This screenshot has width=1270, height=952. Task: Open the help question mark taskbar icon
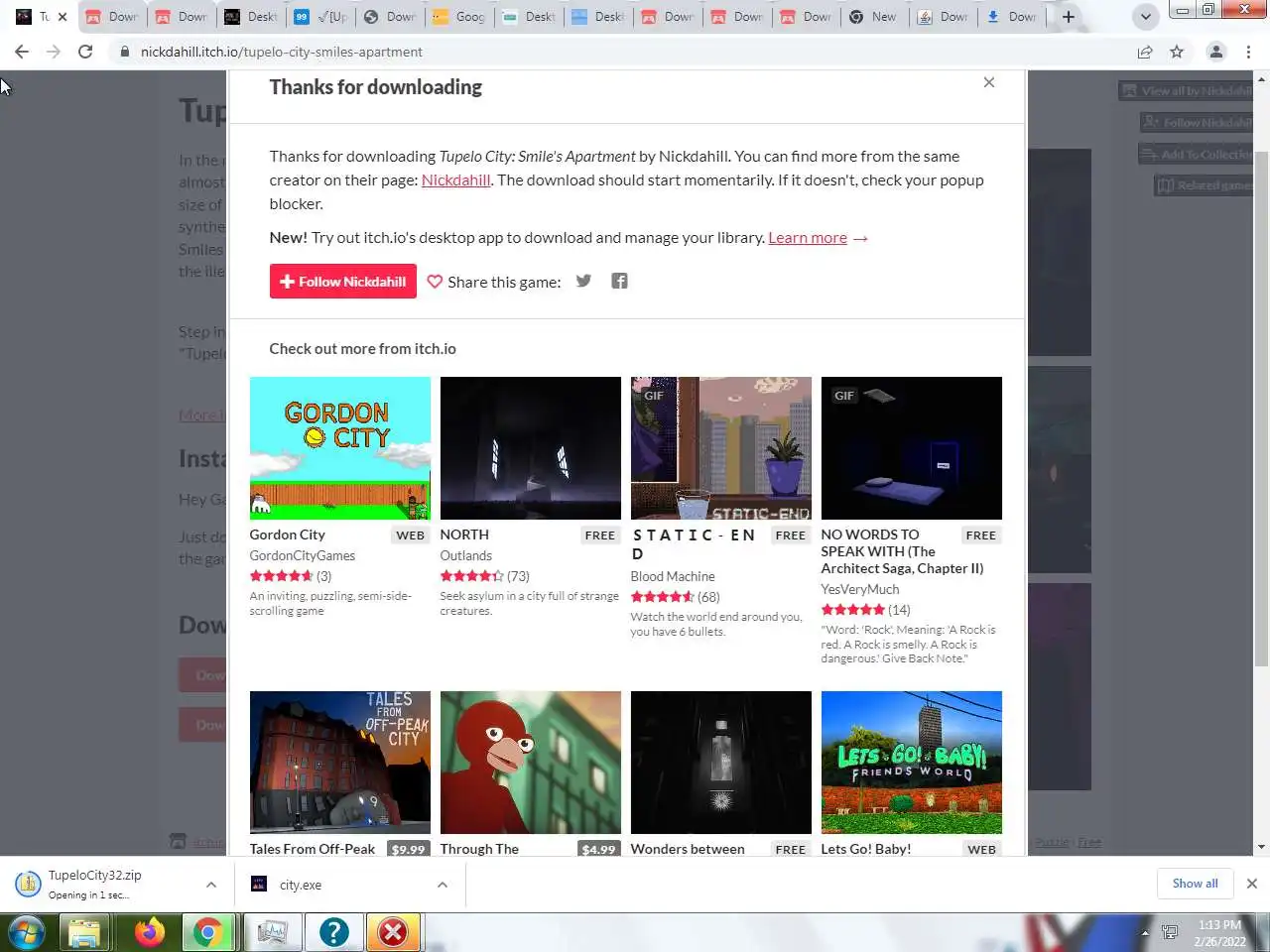[x=333, y=932]
